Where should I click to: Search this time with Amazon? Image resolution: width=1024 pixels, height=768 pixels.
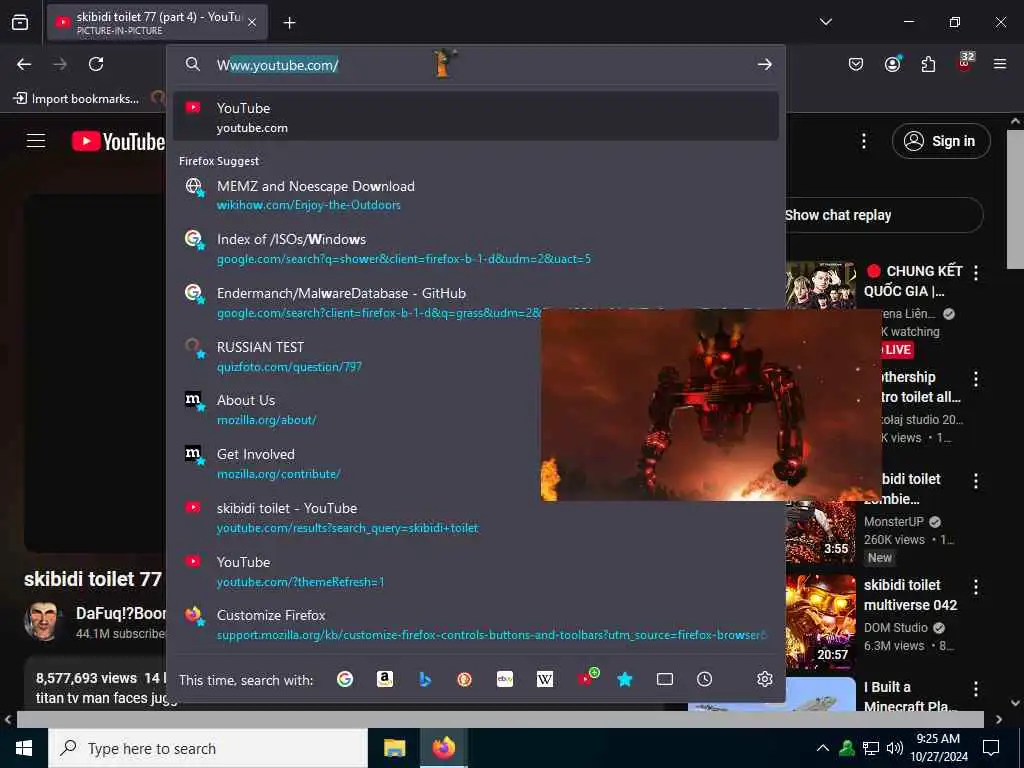click(x=385, y=679)
